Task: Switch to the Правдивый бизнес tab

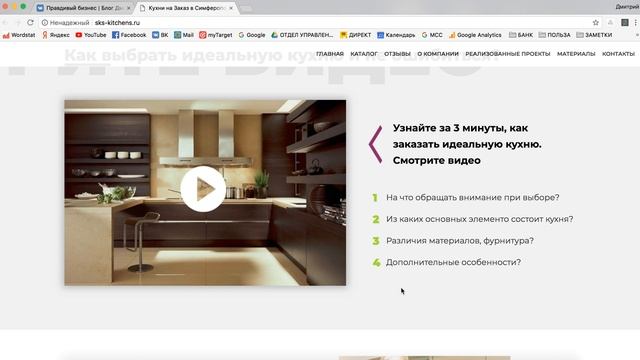Action: [84, 8]
